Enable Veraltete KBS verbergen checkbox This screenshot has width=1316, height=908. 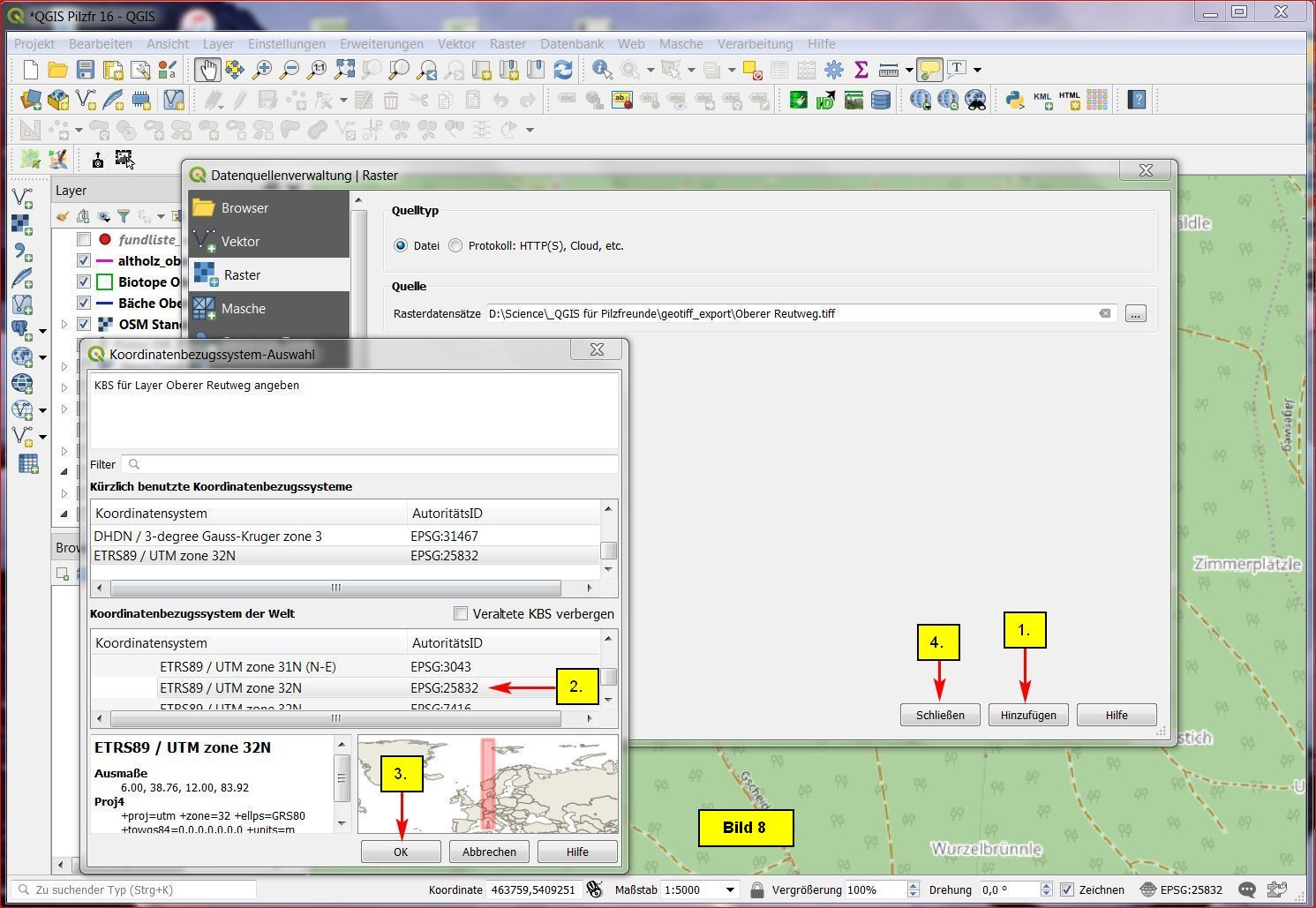[461, 613]
